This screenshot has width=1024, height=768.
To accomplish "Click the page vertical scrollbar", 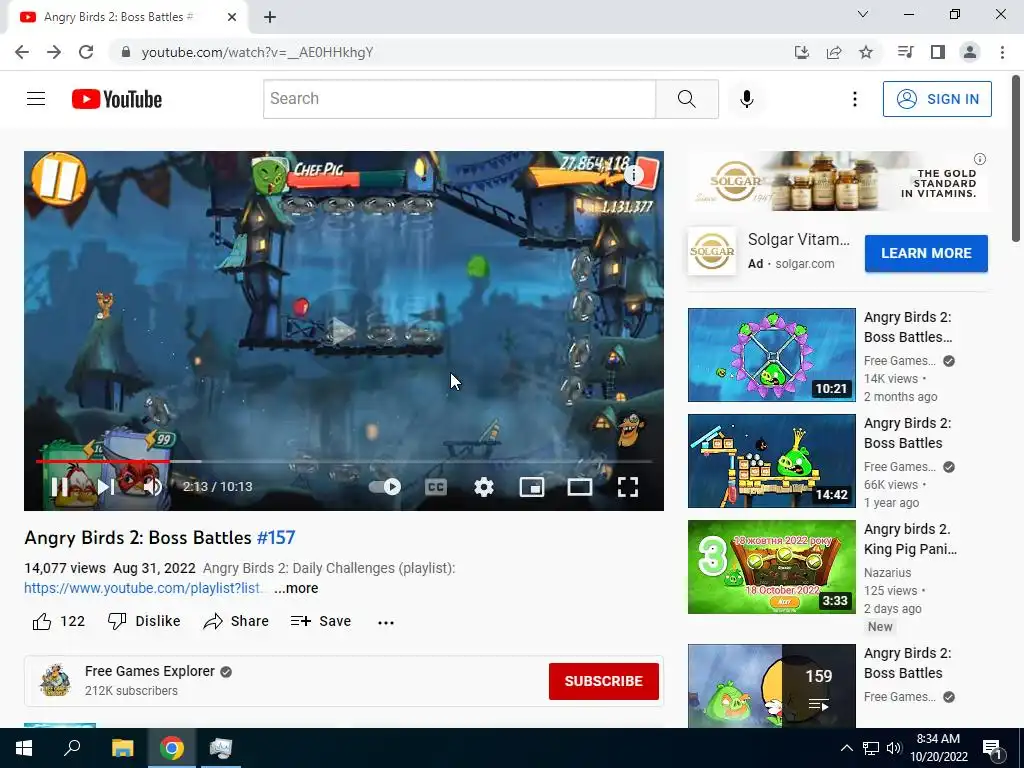I will [x=1016, y=159].
